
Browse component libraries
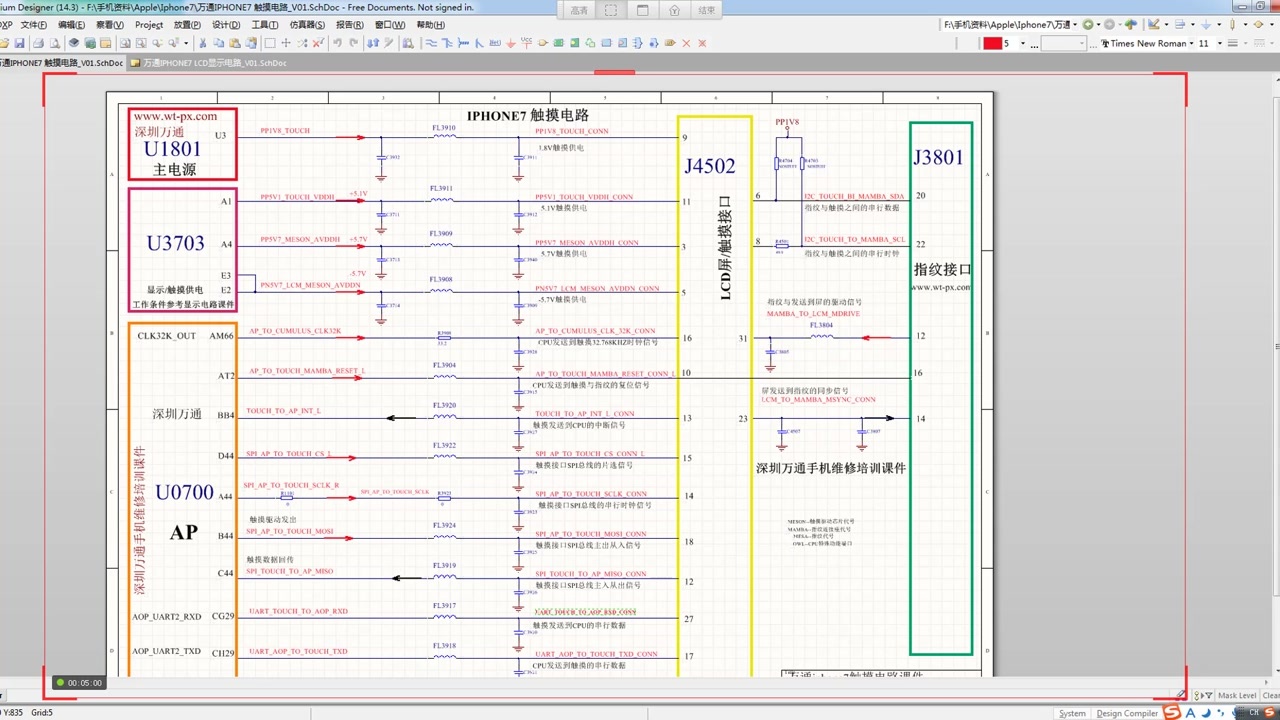pyautogui.click(x=408, y=43)
